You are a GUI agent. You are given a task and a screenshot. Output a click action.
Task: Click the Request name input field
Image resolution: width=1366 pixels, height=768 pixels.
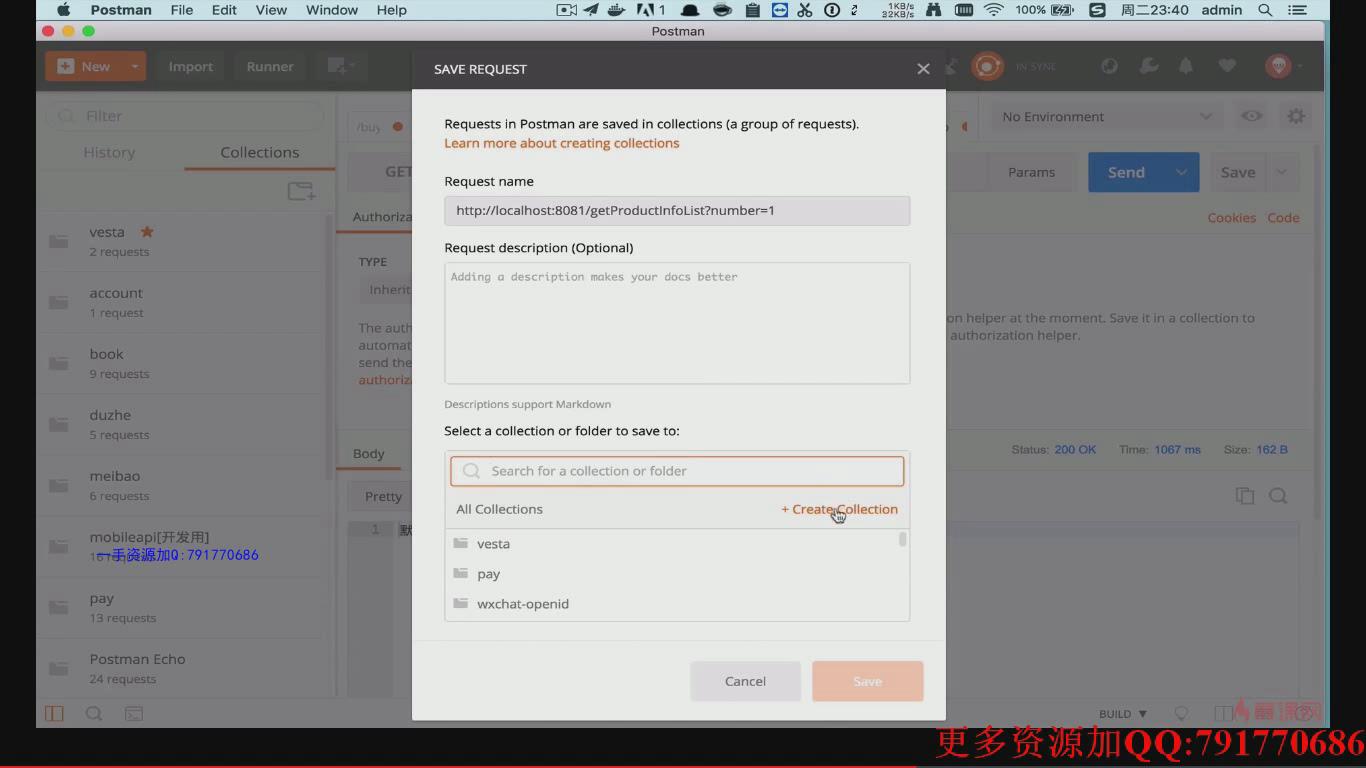[677, 210]
